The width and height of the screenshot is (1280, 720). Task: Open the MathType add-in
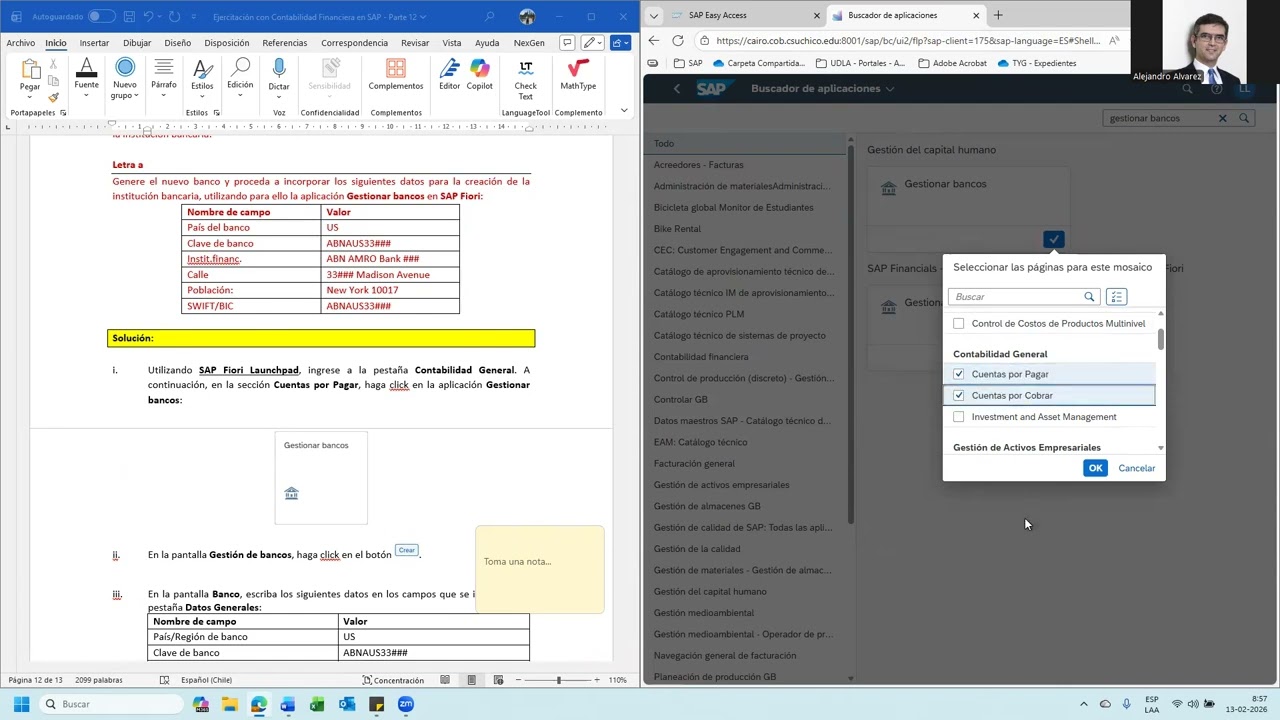pyautogui.click(x=578, y=74)
